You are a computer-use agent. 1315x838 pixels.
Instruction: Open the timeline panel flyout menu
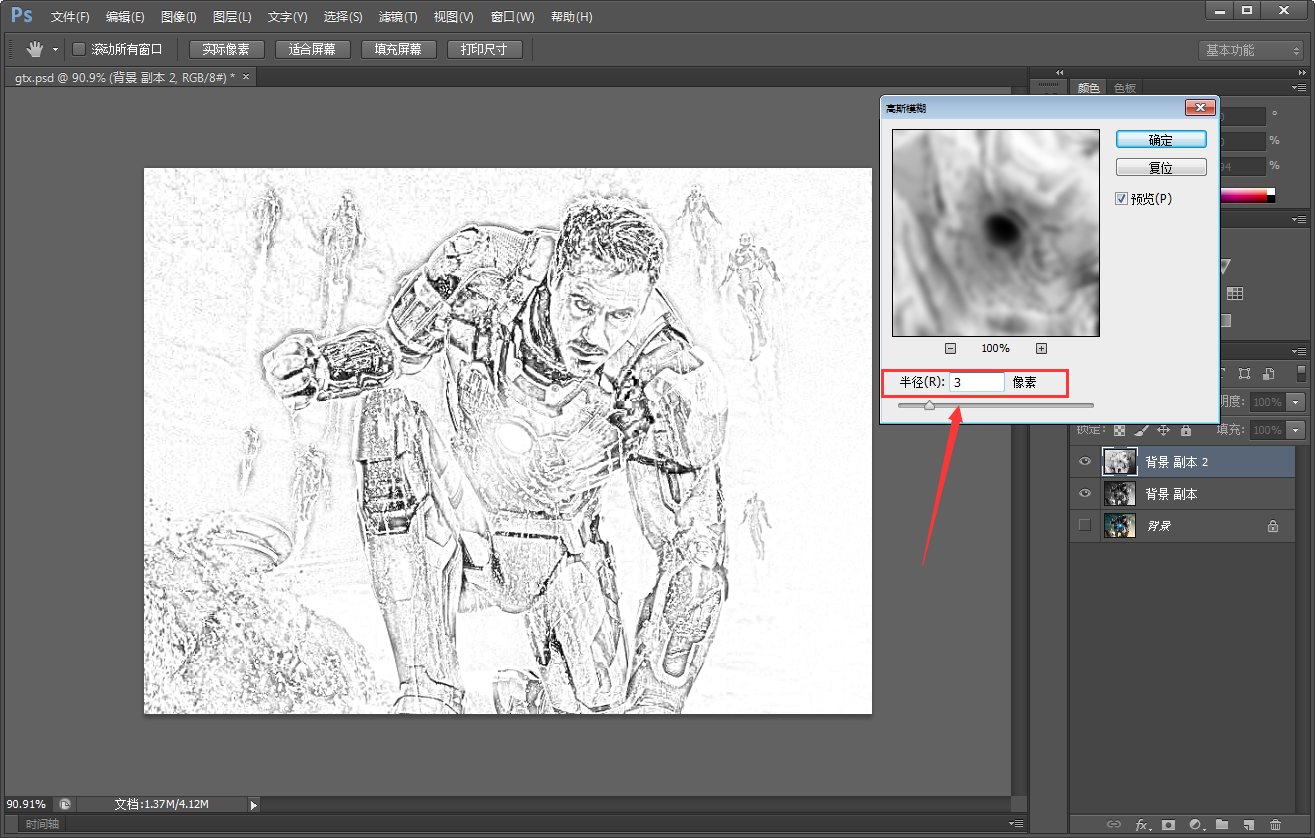click(x=1016, y=824)
